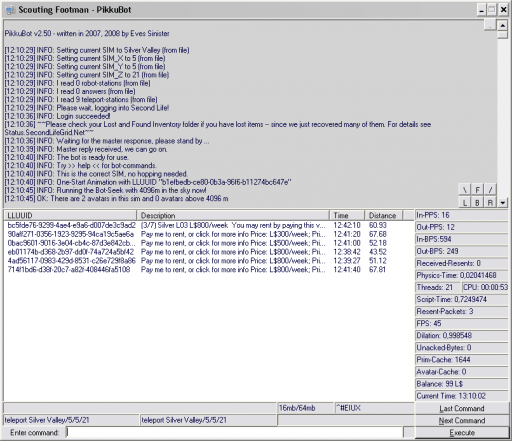Click the L left movement button
The image size is (512, 441).
pyautogui.click(x=465, y=202)
